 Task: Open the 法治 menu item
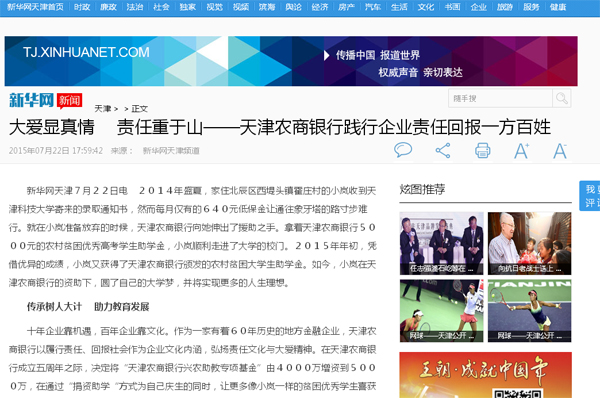[135, 7]
